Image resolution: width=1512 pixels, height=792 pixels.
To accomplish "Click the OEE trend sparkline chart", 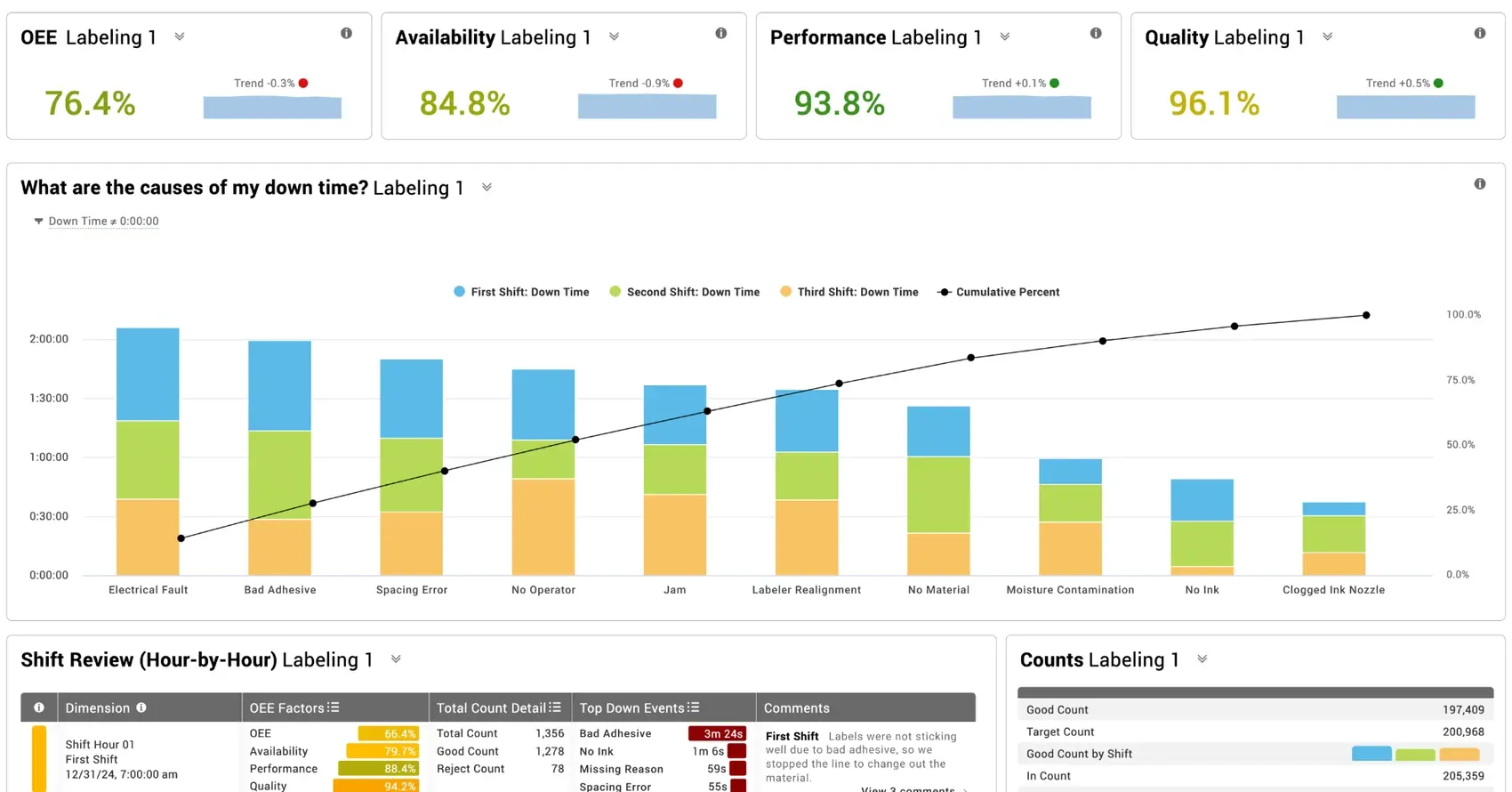I will tap(272, 107).
